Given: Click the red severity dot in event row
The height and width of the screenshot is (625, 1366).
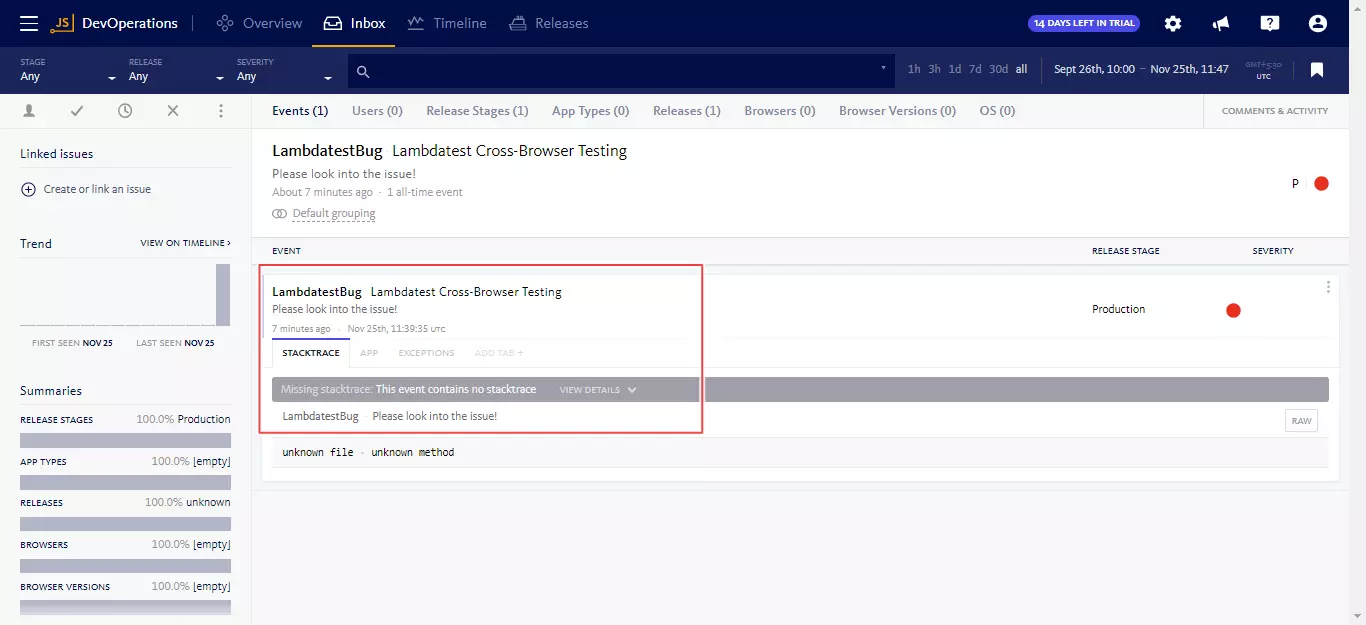Looking at the screenshot, I should [x=1233, y=310].
